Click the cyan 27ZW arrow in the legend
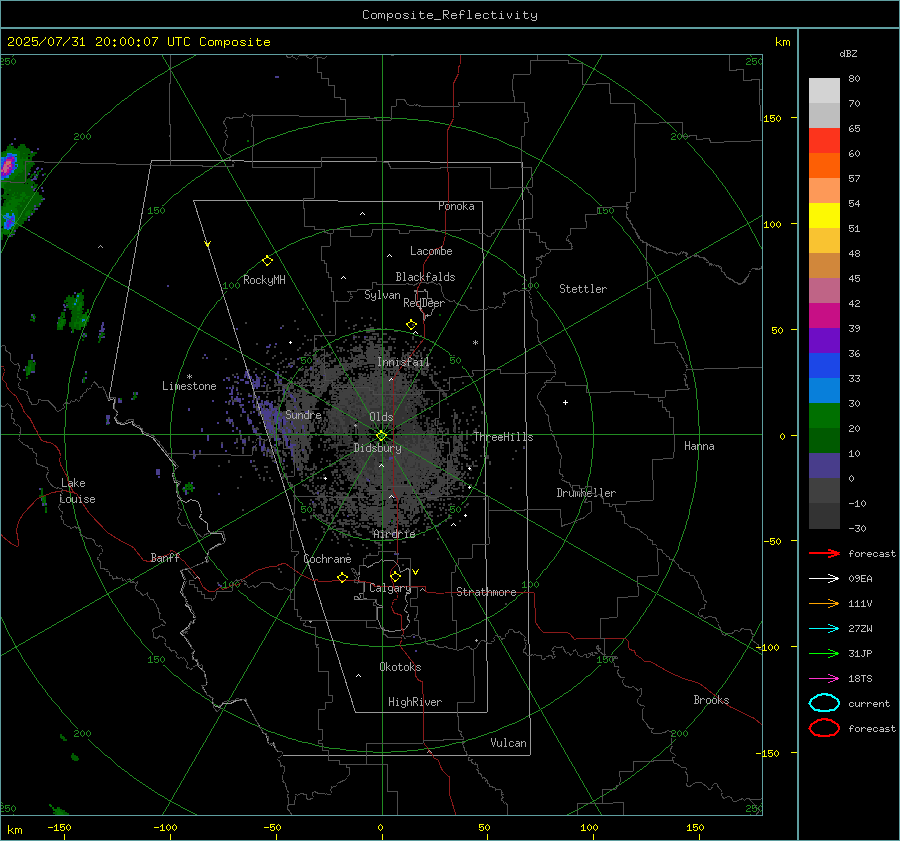The image size is (900, 841). coord(824,629)
